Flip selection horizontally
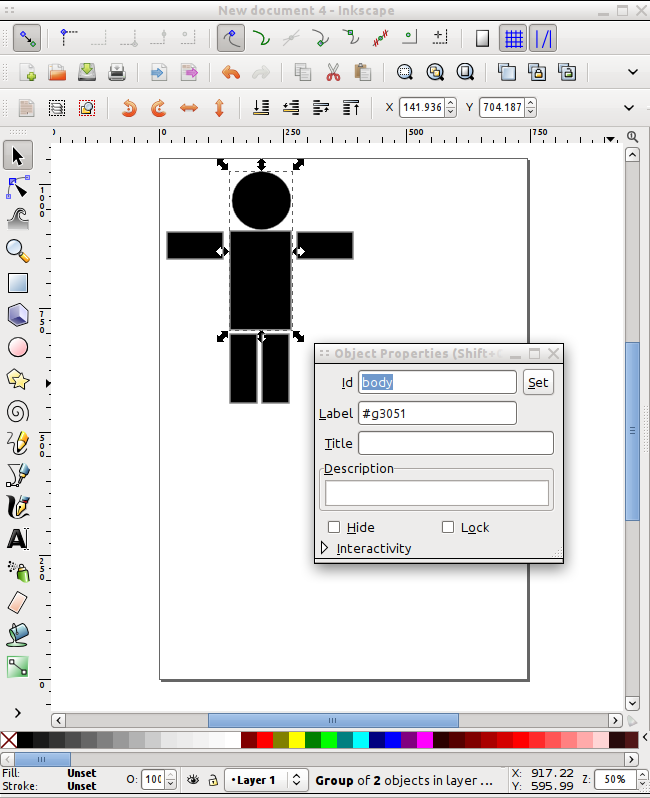Image resolution: width=650 pixels, height=798 pixels. pos(189,108)
